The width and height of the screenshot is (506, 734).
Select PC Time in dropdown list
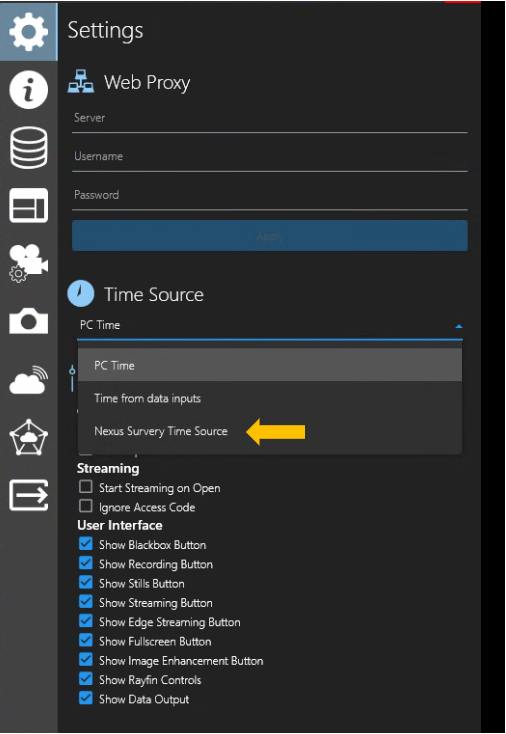[x=270, y=365]
